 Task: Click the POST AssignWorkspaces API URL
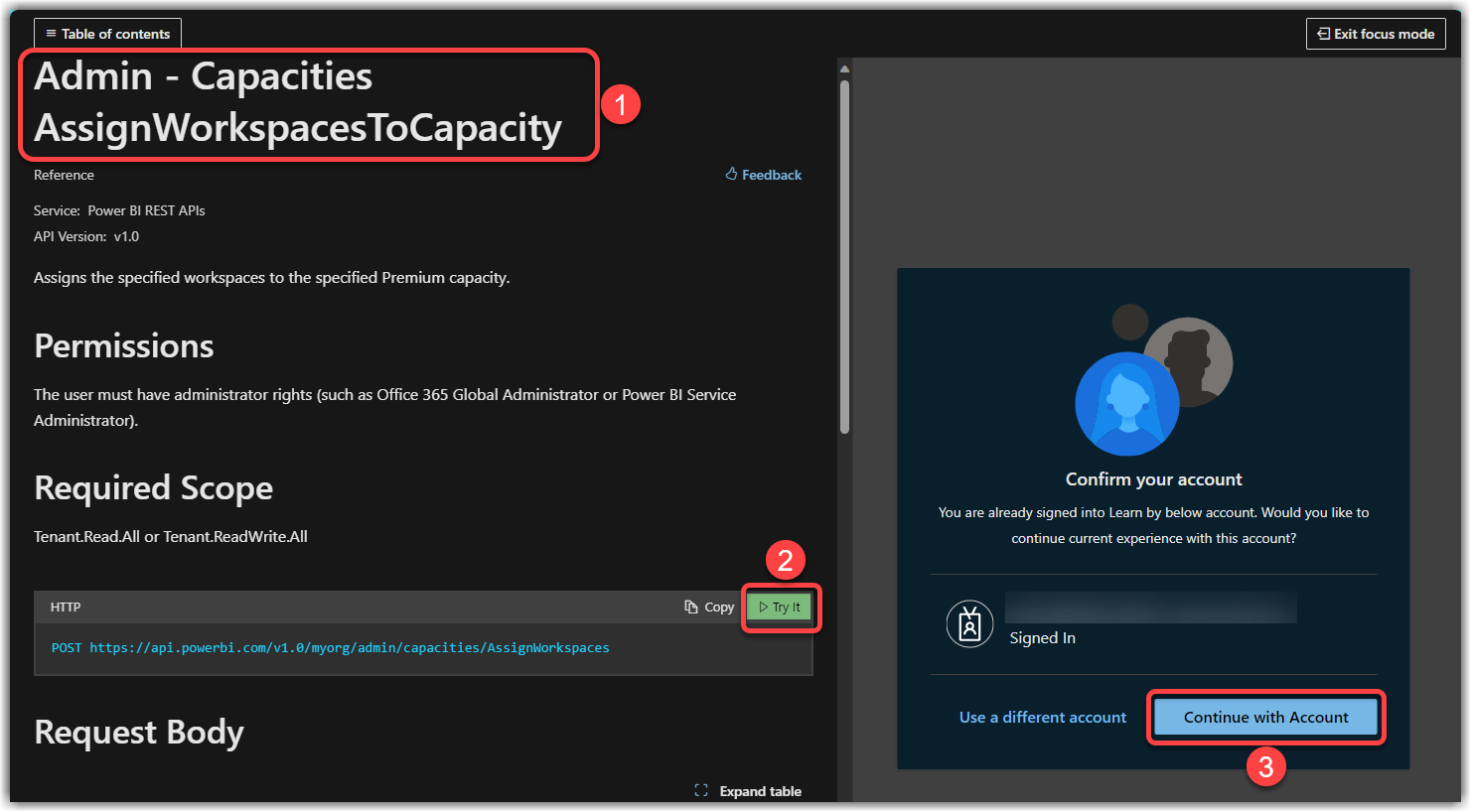(x=349, y=648)
